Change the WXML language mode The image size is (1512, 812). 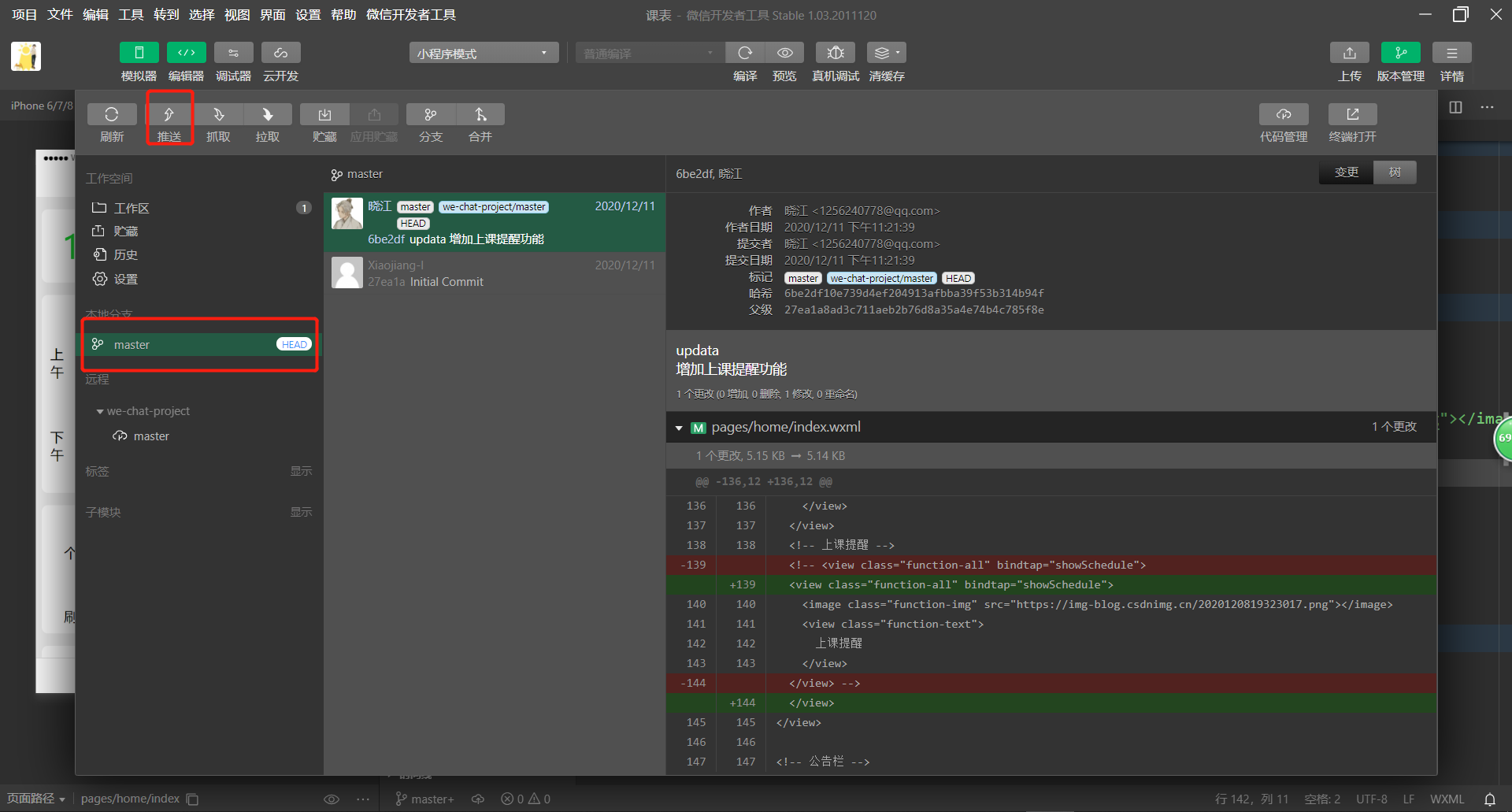point(1447,799)
